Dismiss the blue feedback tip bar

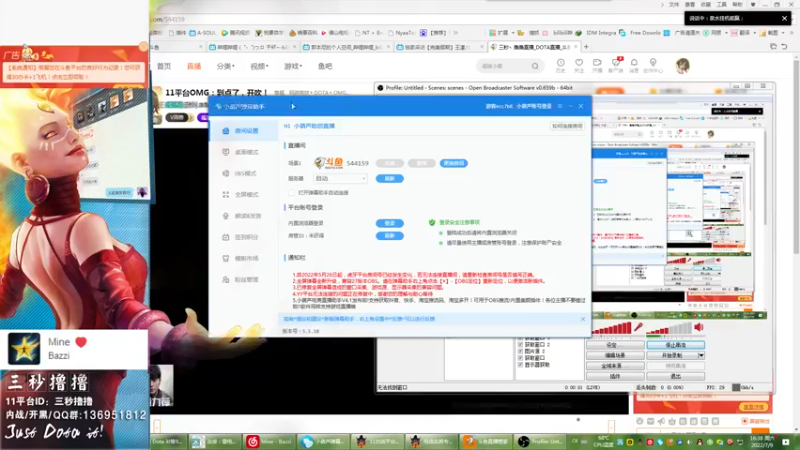coord(583,319)
